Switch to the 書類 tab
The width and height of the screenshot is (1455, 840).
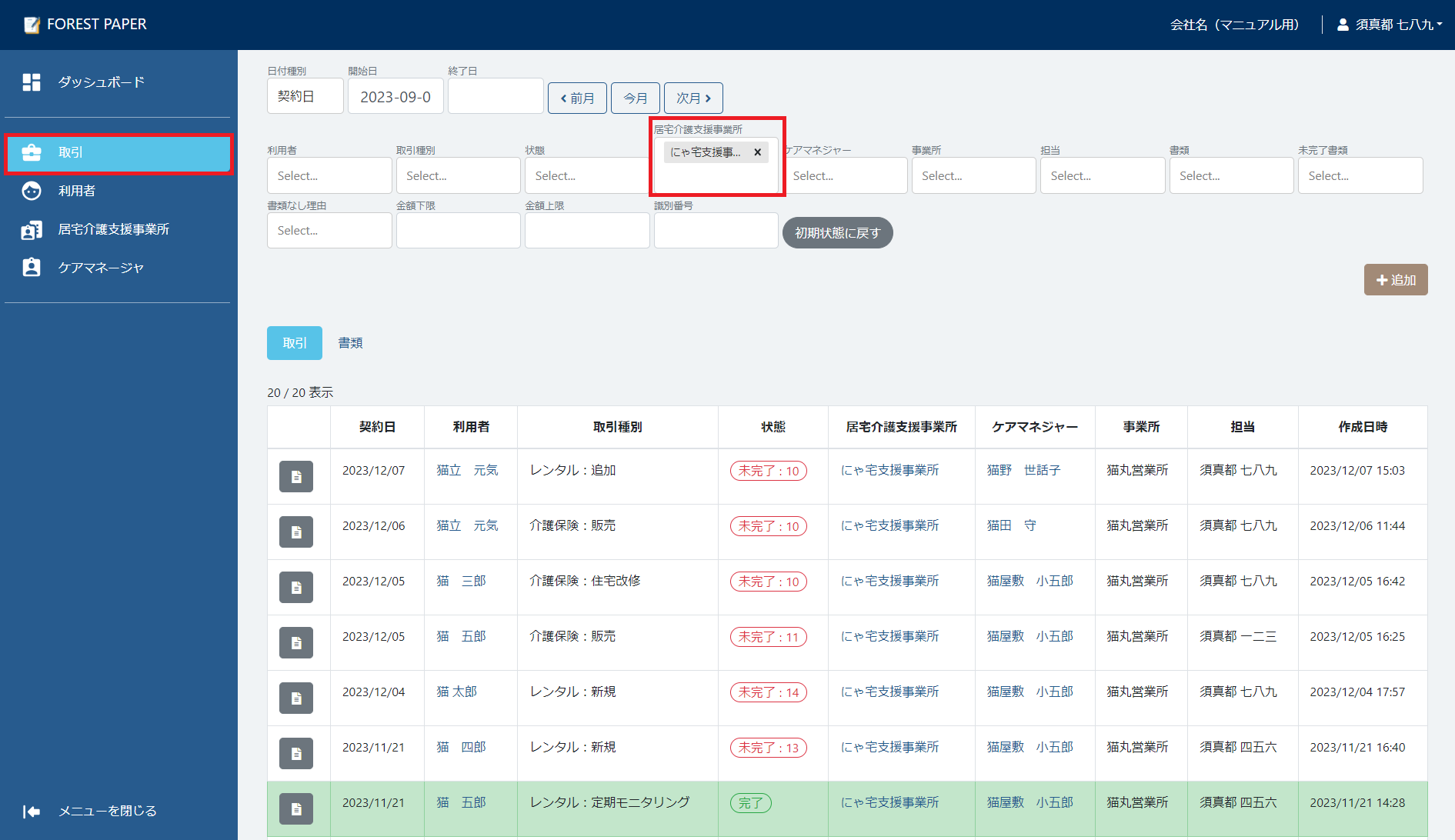point(350,343)
